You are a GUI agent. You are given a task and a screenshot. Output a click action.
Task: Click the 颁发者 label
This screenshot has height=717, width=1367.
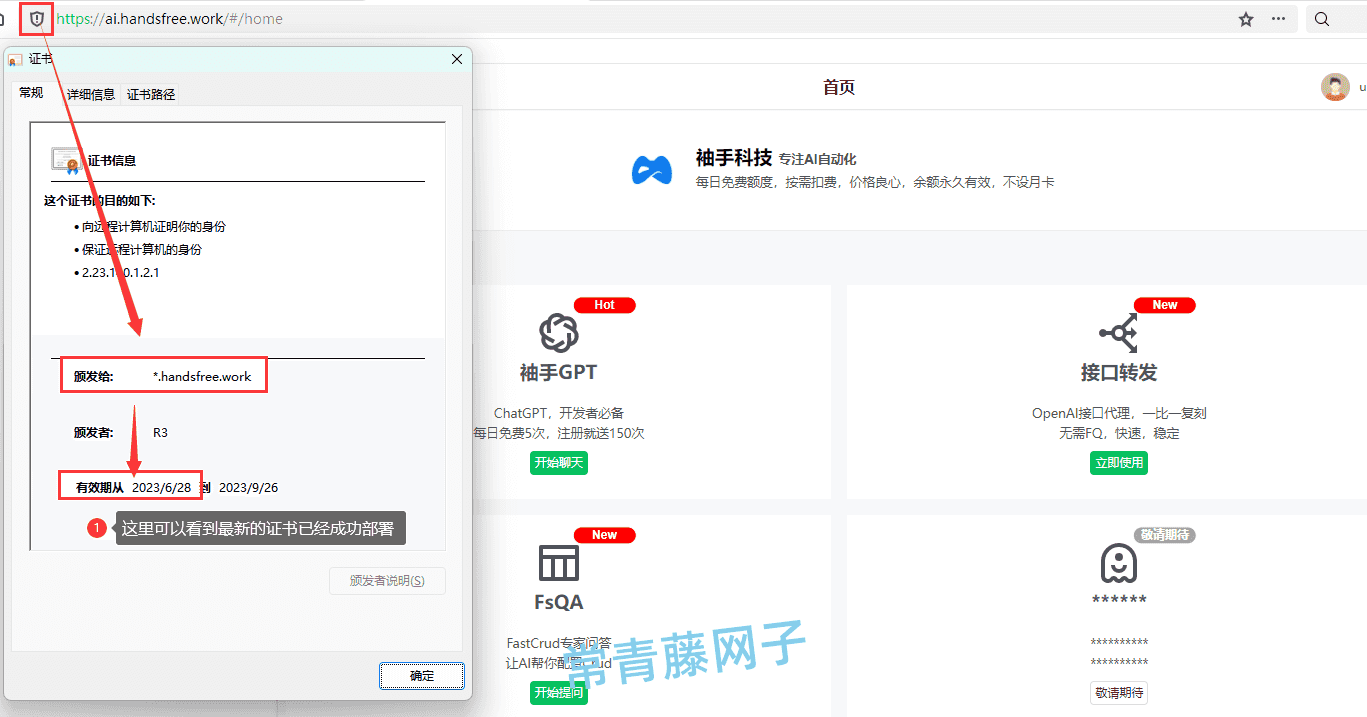[x=94, y=433]
